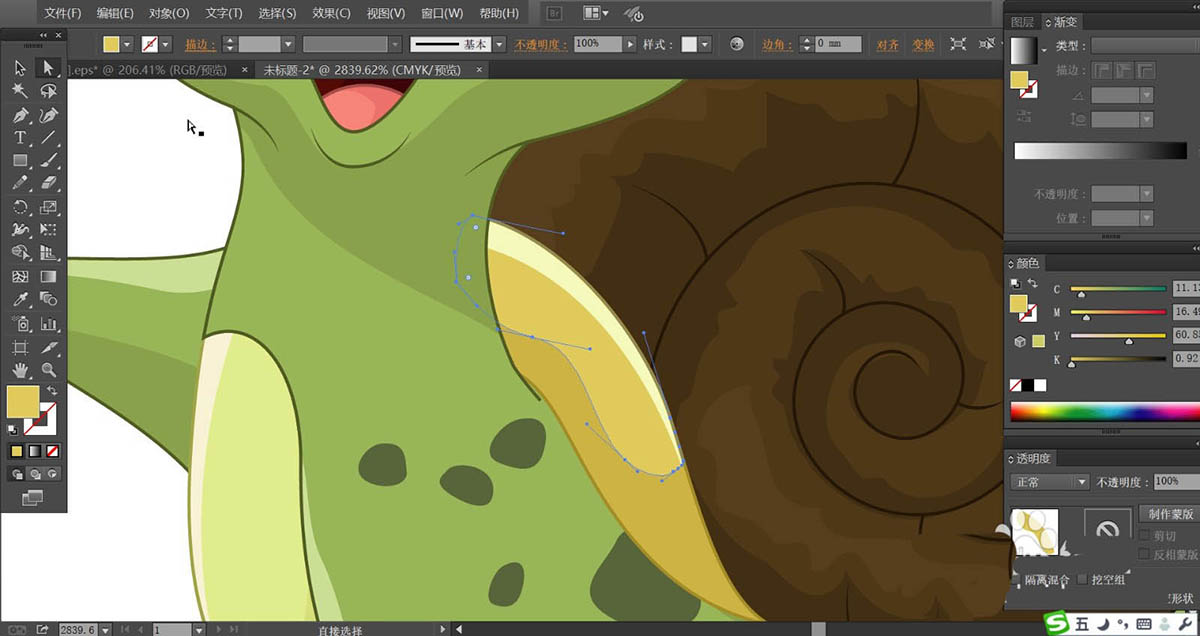Pick the Symbol Sprayer tool
Viewport: 1200px width, 636px height.
coord(20,323)
